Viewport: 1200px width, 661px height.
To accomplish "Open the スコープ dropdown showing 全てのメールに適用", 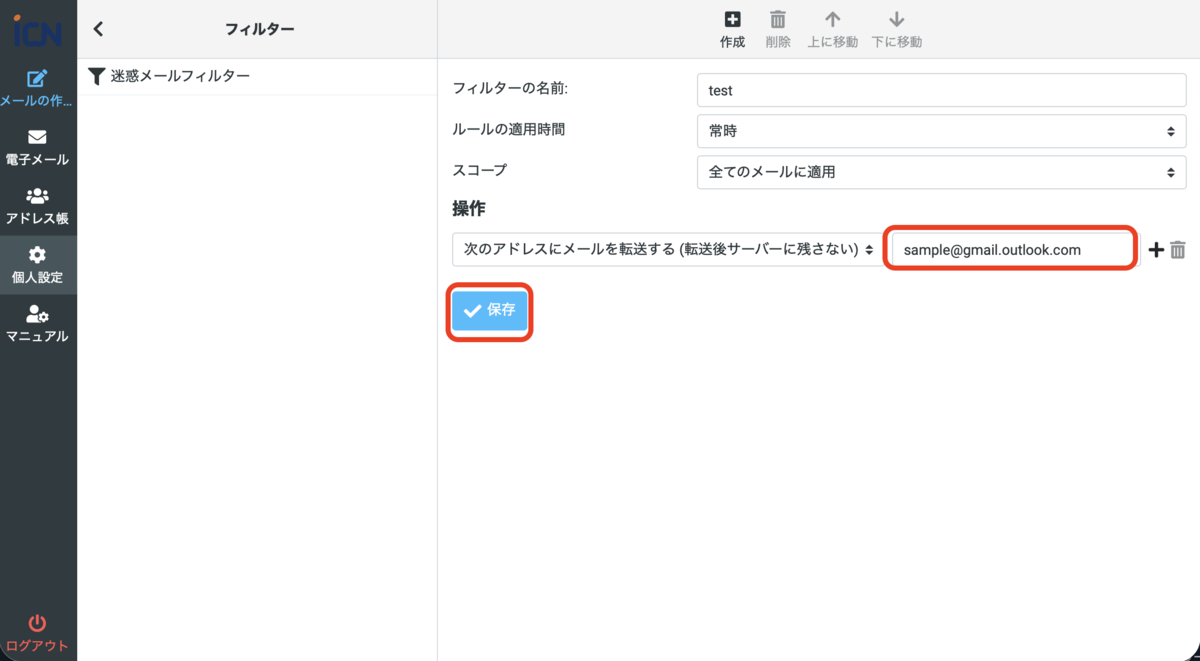I will click(x=940, y=171).
